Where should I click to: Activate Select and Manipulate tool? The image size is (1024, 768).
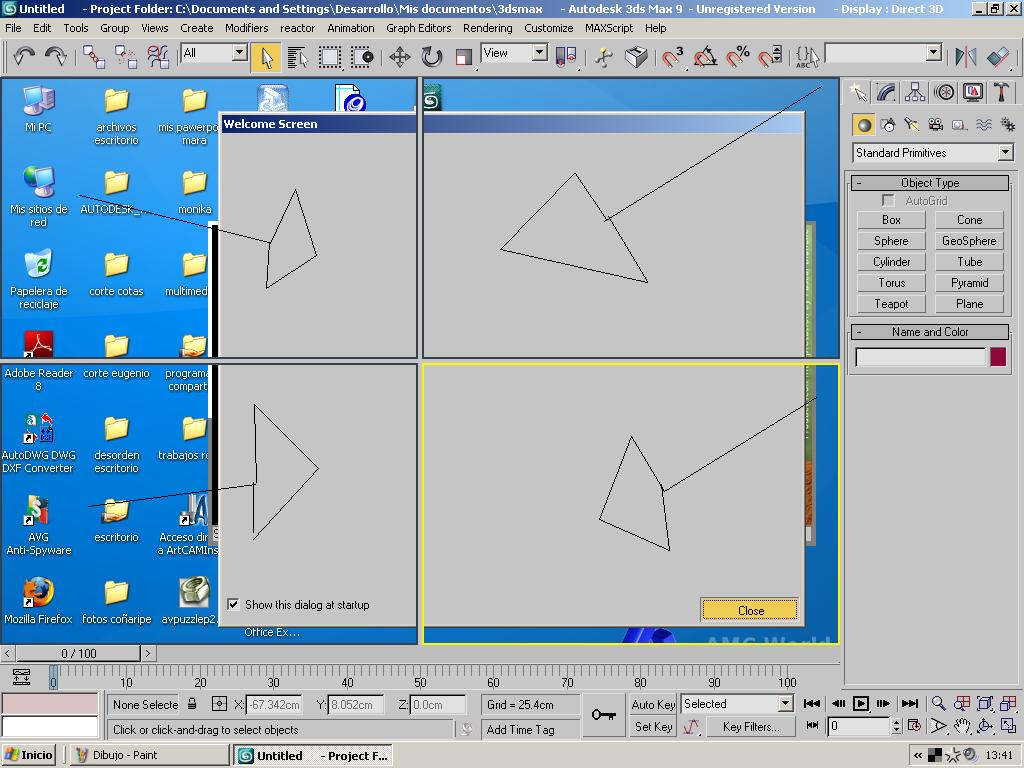click(604, 57)
